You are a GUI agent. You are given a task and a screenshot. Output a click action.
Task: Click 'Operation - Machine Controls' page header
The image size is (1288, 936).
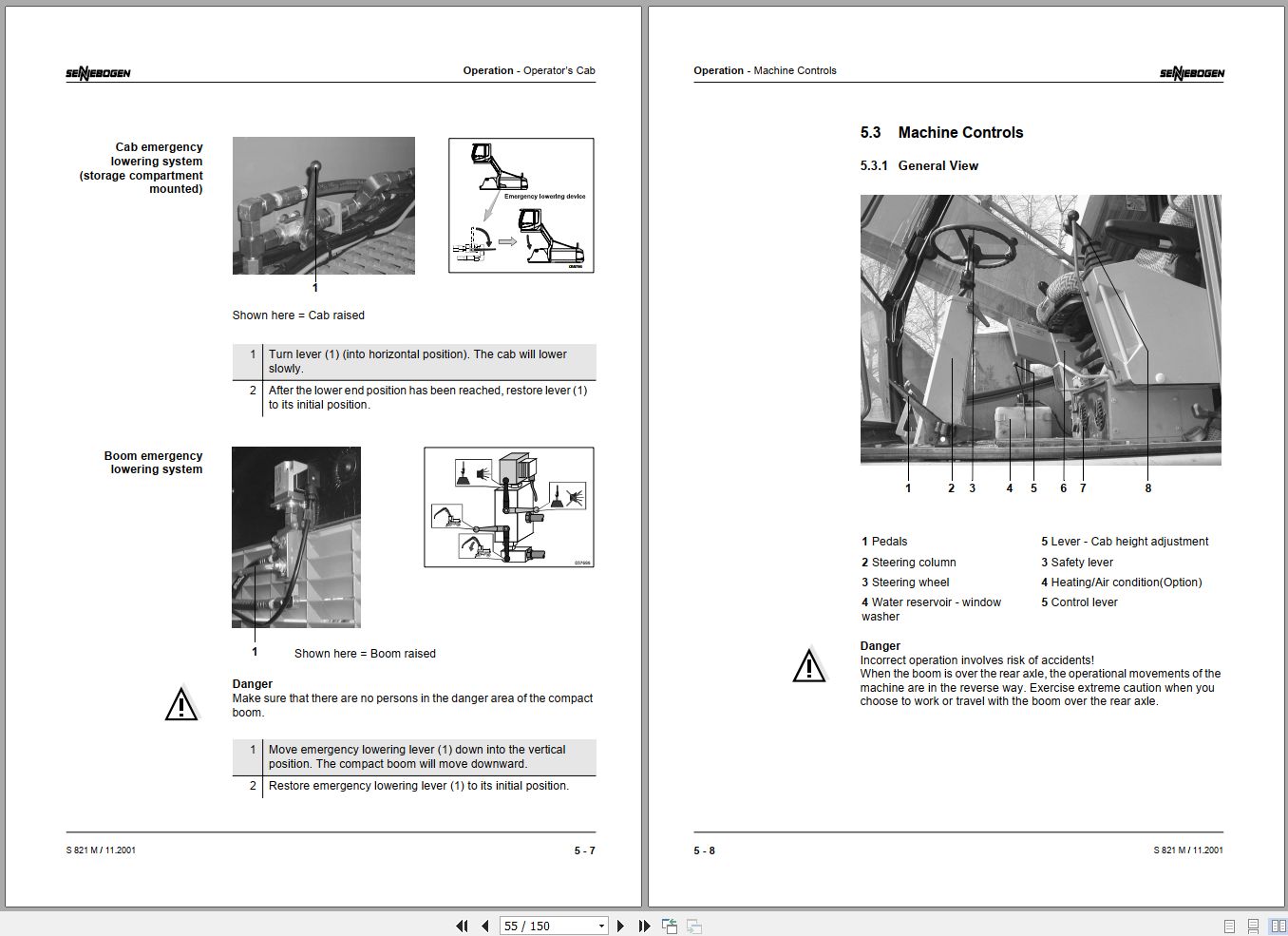coord(765,70)
